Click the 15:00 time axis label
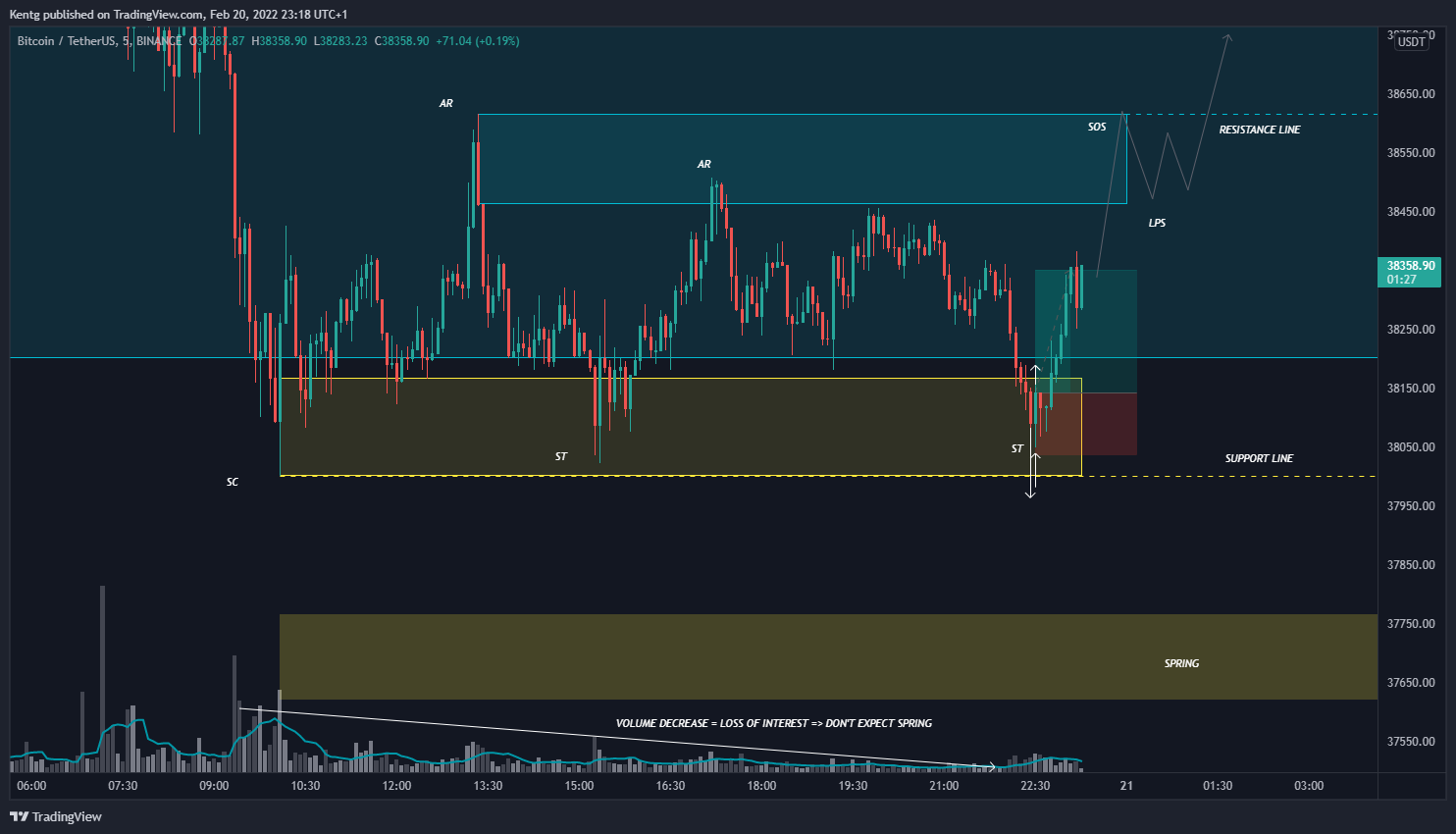Screen dimensions: 1456x834 579,786
